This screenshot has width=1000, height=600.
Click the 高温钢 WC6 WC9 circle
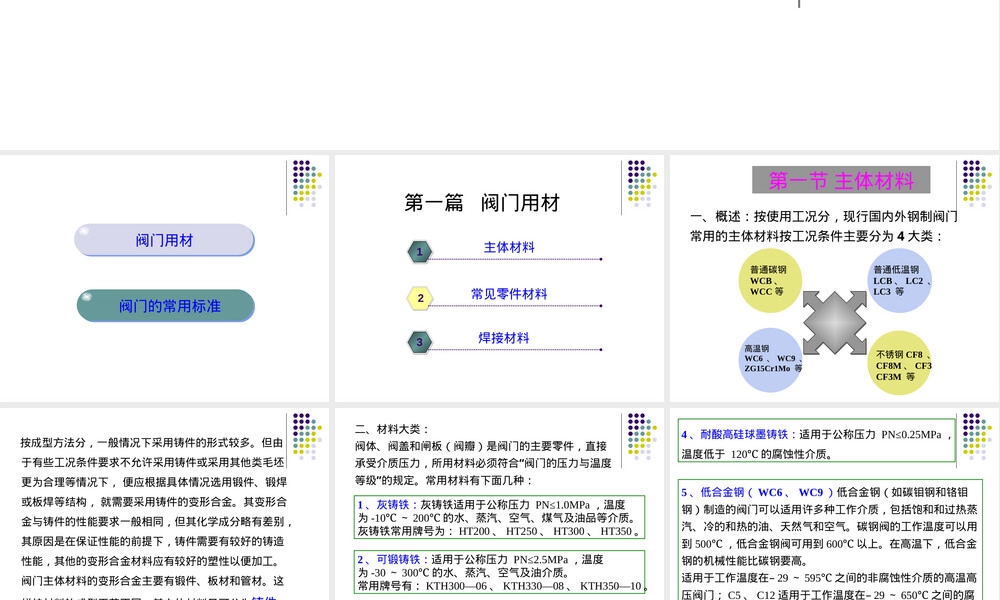tap(770, 360)
